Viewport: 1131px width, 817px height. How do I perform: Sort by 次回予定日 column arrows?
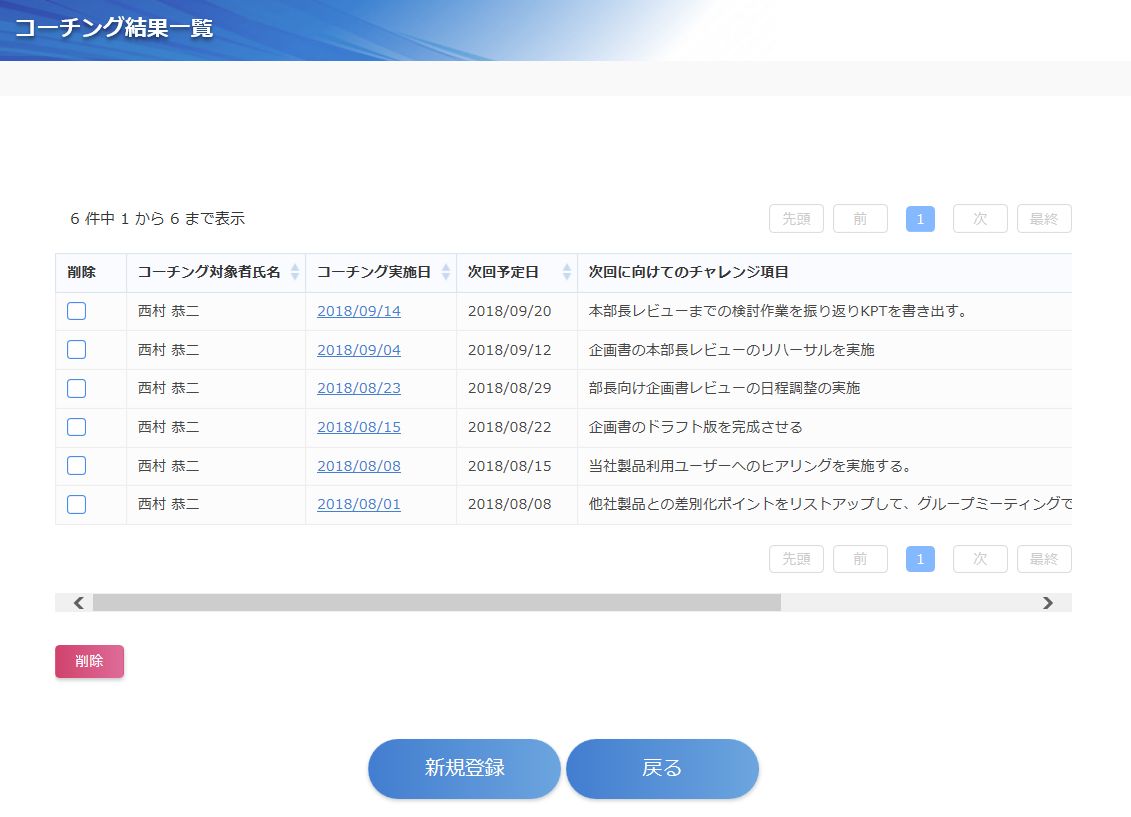coord(566,272)
